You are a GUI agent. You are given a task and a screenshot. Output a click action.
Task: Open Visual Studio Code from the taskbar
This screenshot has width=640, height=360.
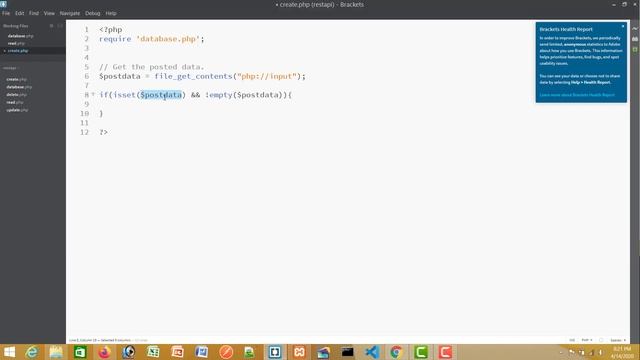tap(372, 352)
